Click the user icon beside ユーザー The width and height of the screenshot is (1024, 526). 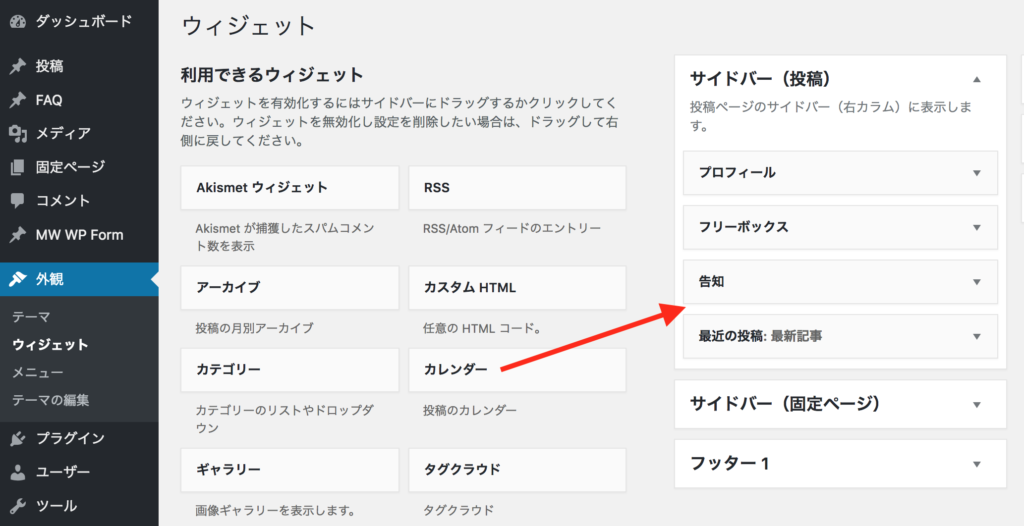17,472
